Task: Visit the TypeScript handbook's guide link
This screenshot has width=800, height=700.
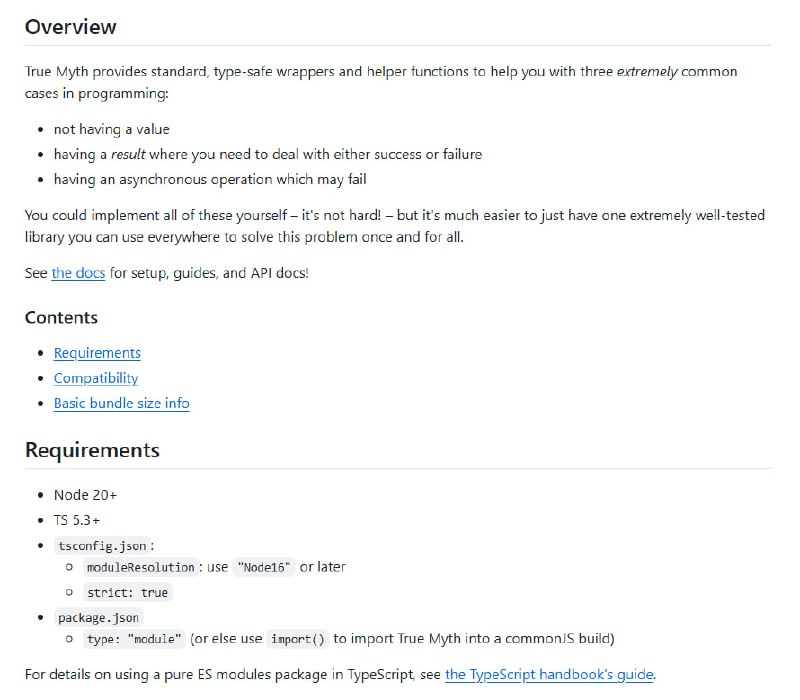Action: coord(550,674)
